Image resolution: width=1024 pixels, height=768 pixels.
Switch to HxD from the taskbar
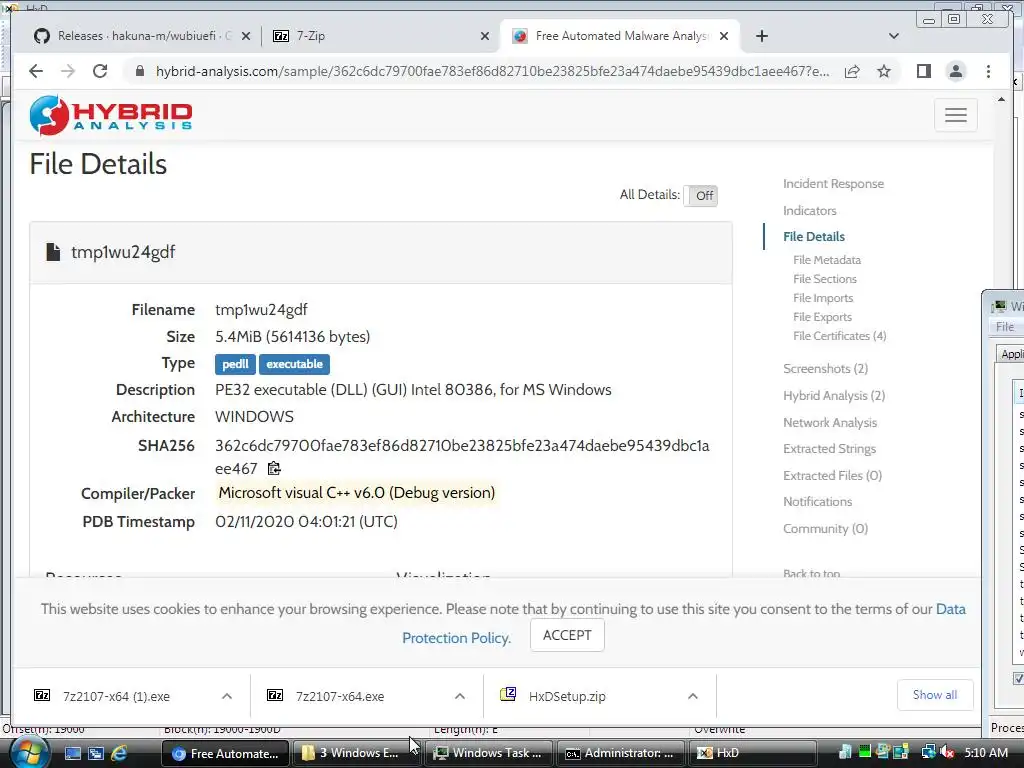pyautogui.click(x=752, y=753)
